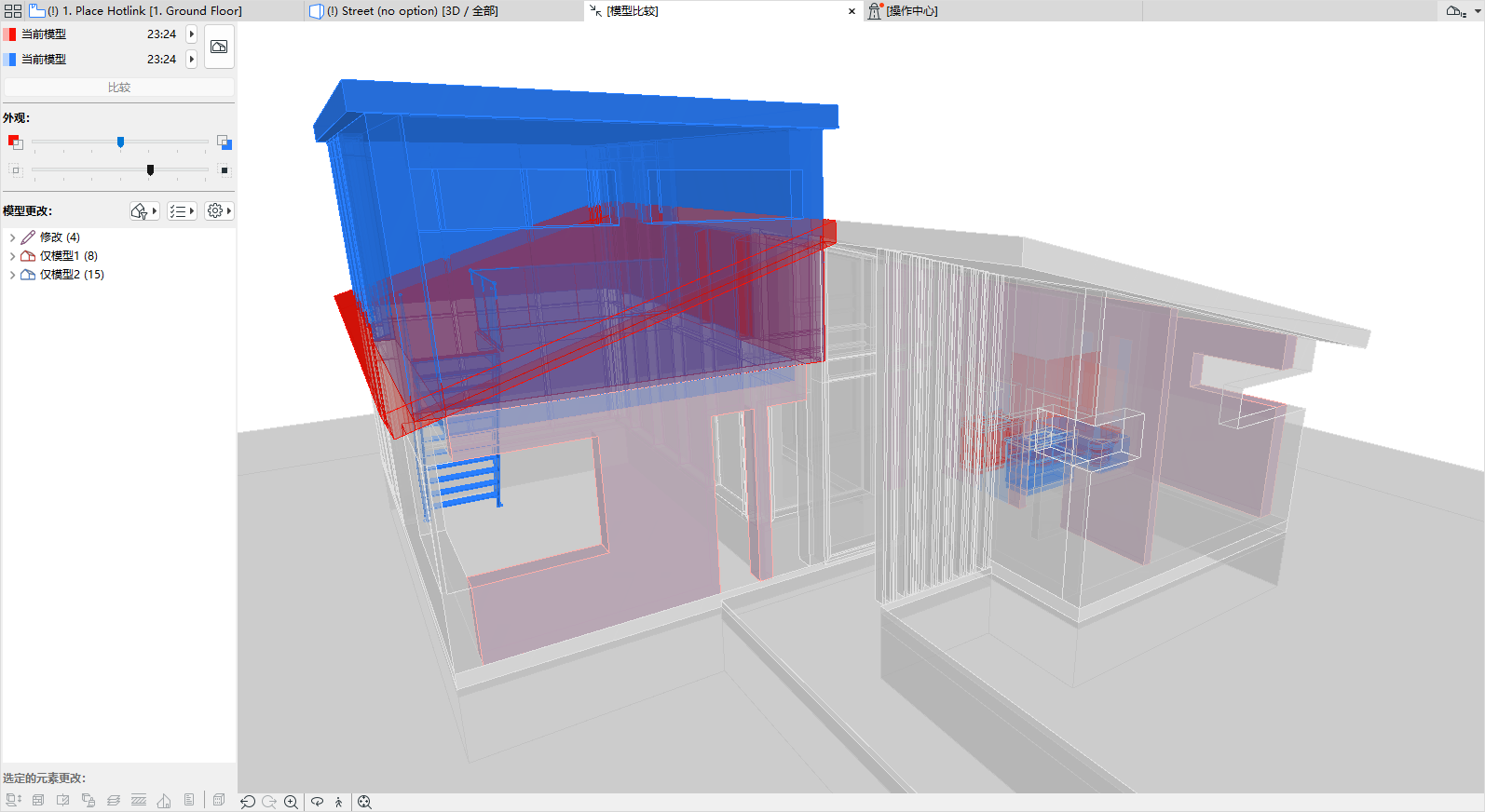This screenshot has height=812, width=1485.
Task: Click the document-page change icon
Action: (189, 801)
